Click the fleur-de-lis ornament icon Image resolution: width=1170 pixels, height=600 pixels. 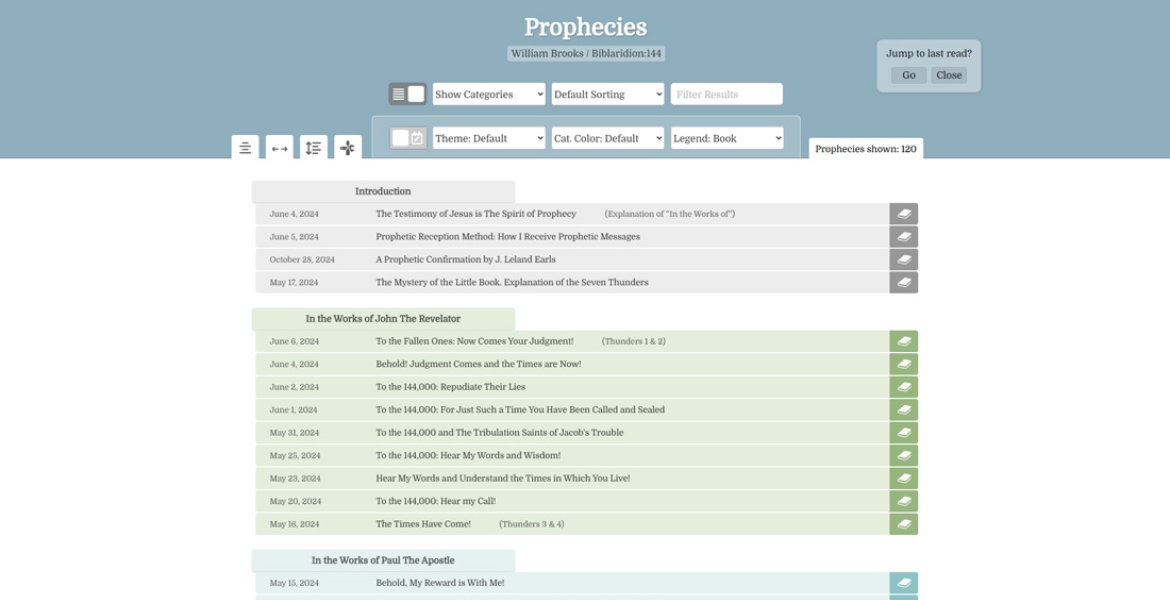pos(347,148)
